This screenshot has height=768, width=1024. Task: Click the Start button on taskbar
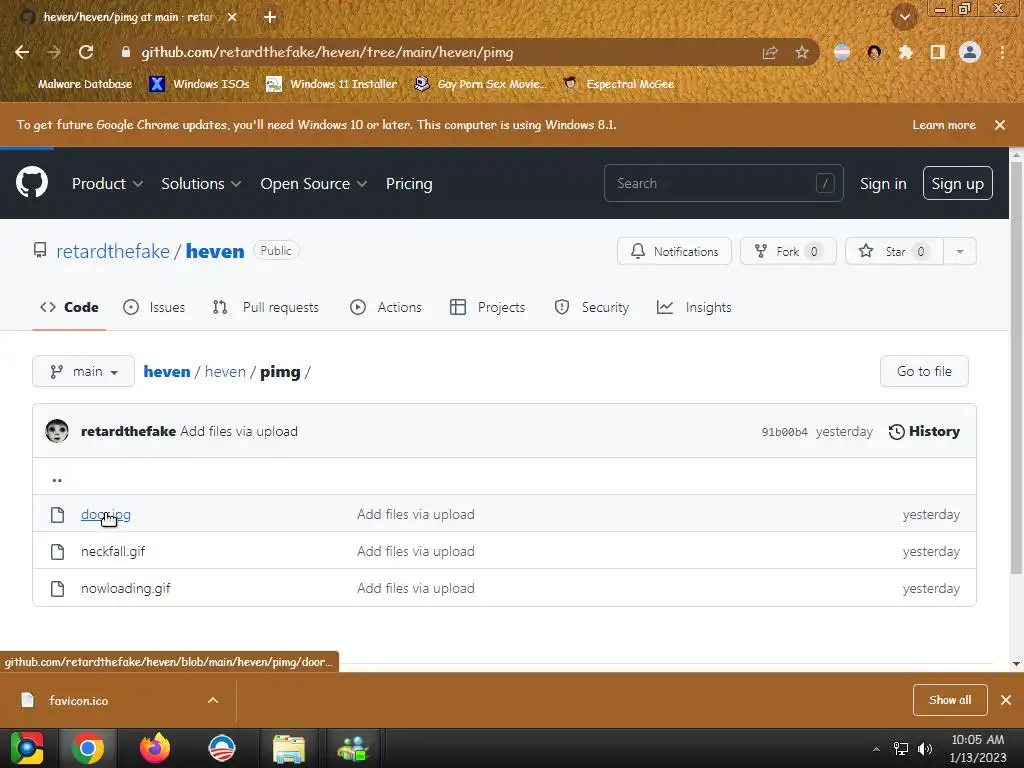click(x=26, y=748)
